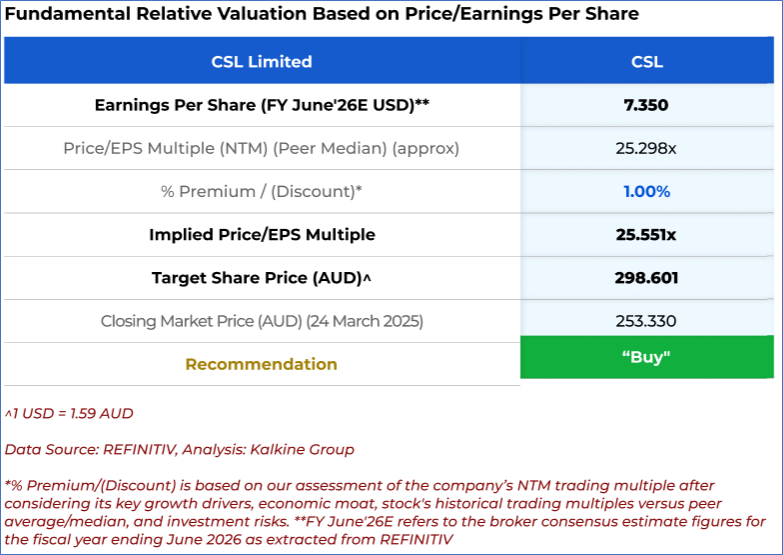Click the Fundamental Relative Valuation title

[x=322, y=14]
